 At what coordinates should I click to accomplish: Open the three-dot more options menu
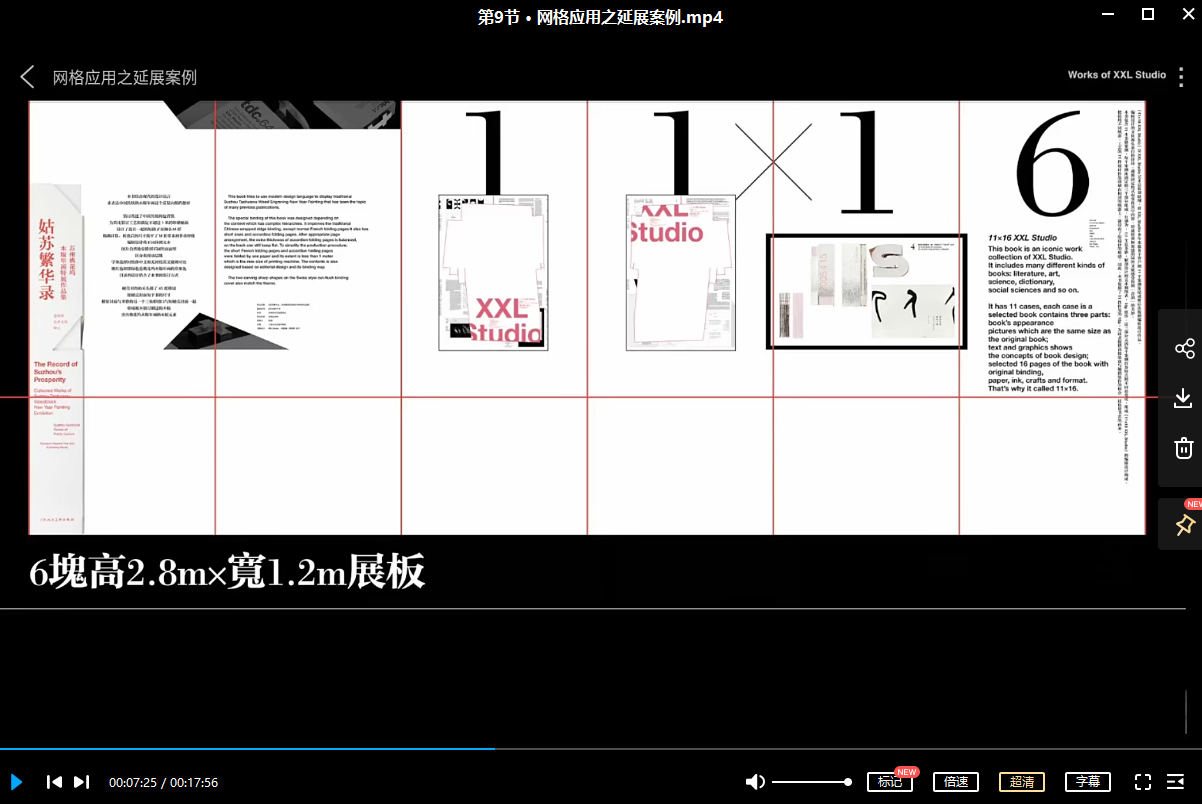(1183, 76)
